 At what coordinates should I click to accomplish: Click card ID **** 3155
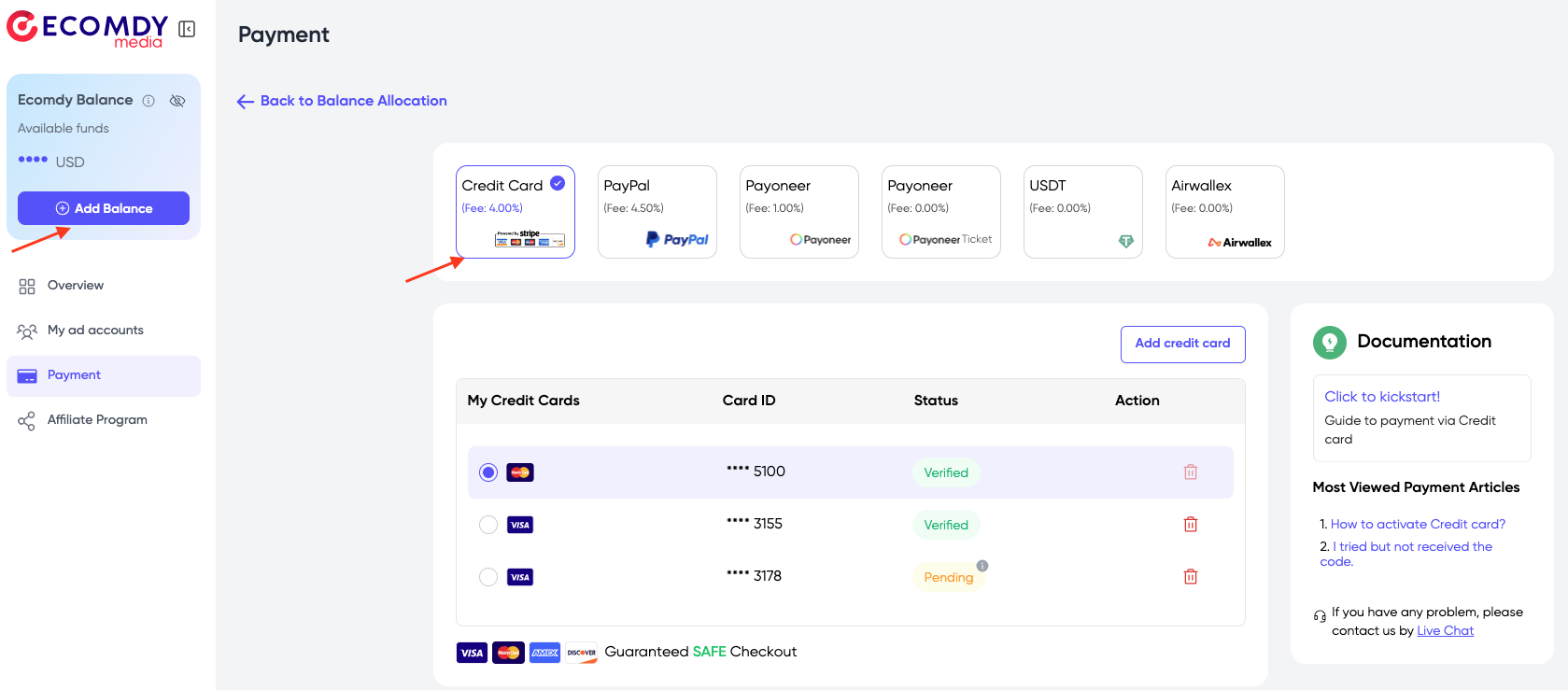[x=755, y=524]
